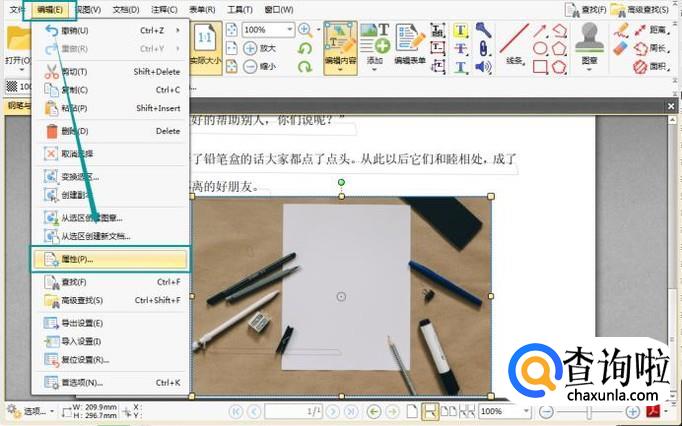Click the status bar zoom slider

(x=589, y=411)
